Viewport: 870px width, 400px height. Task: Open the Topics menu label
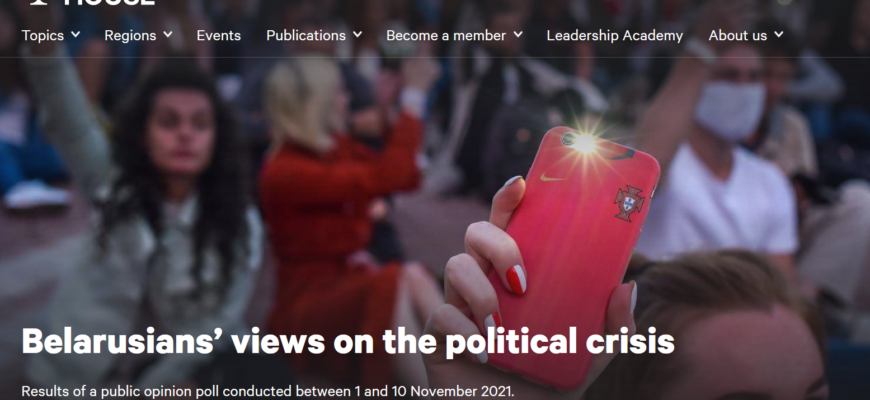pos(43,36)
